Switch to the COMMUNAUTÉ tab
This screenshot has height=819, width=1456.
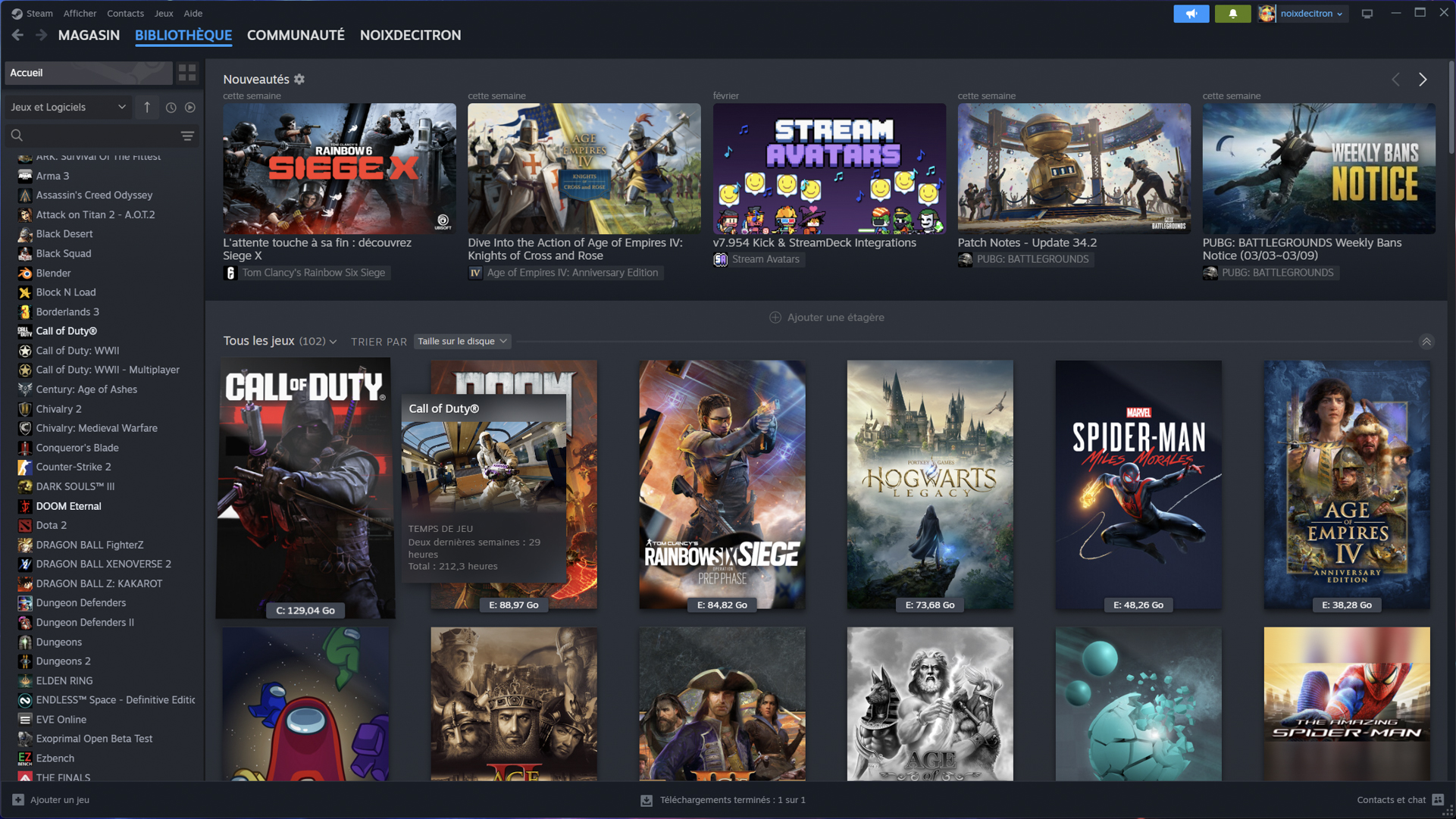click(296, 35)
